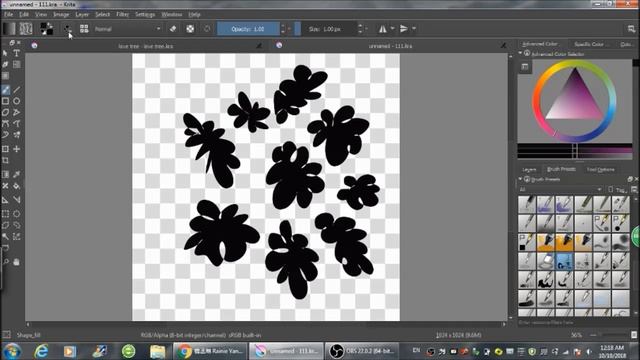Collapse the Brush Presets docker

520,179
